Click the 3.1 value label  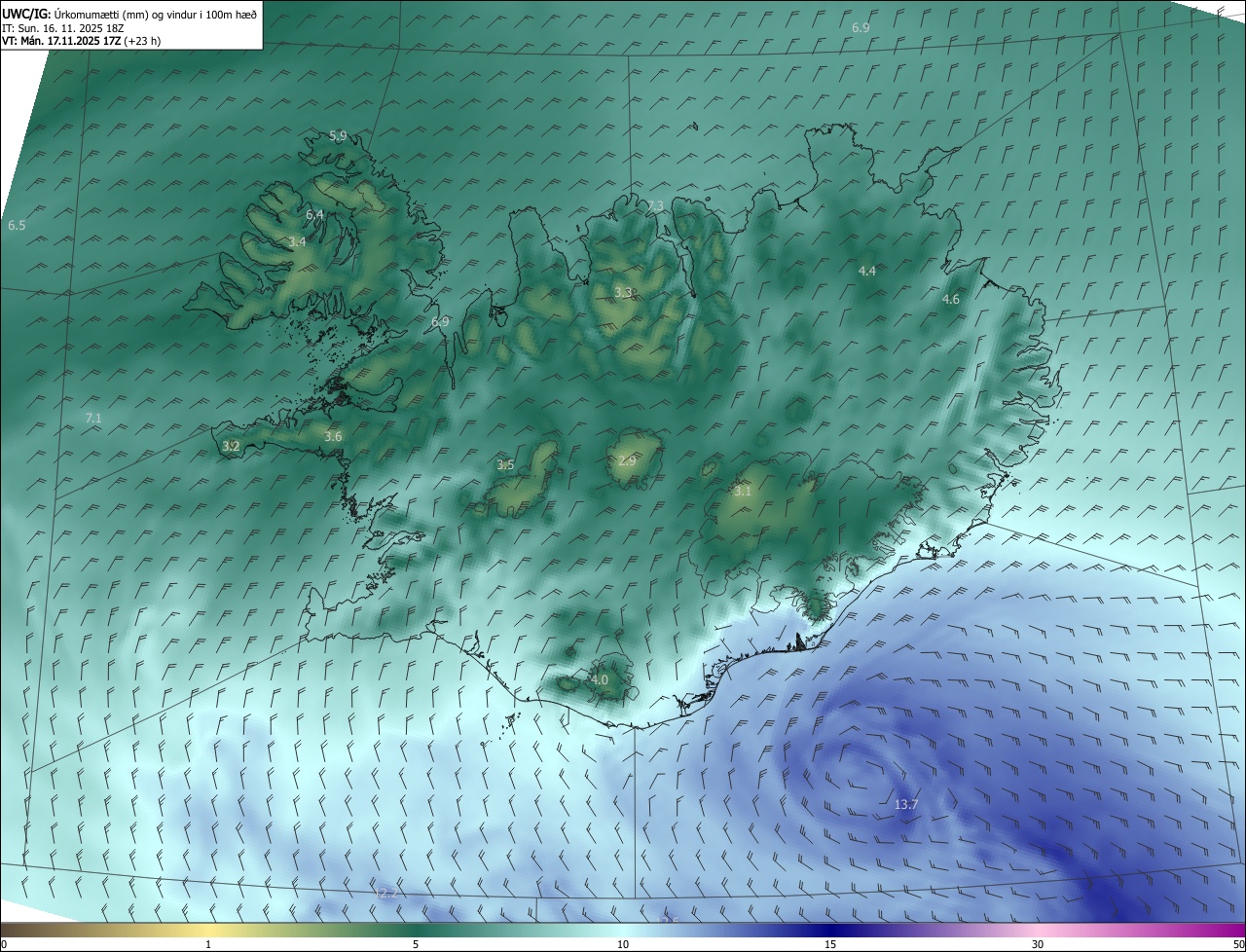(743, 491)
